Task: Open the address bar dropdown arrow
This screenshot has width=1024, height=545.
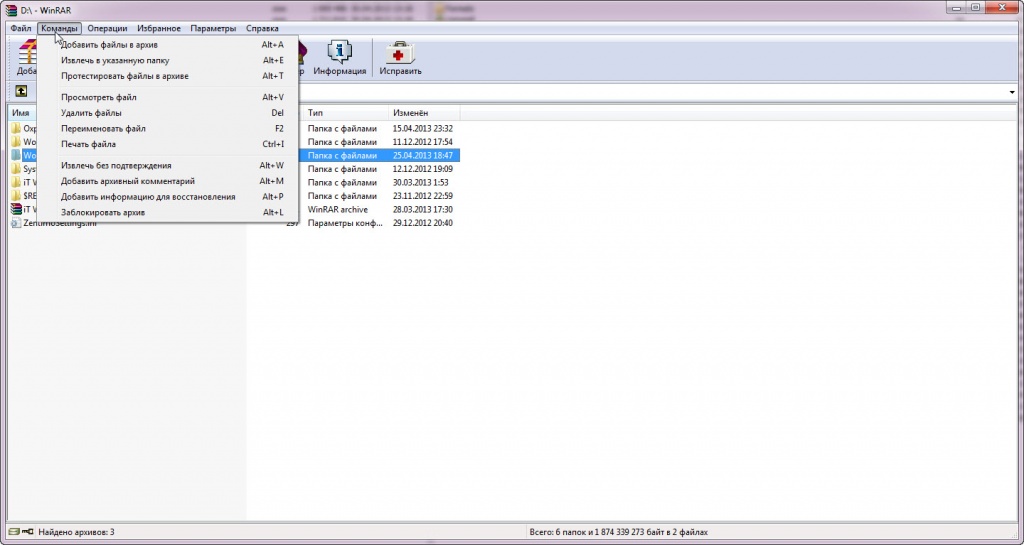Action: [1012, 92]
